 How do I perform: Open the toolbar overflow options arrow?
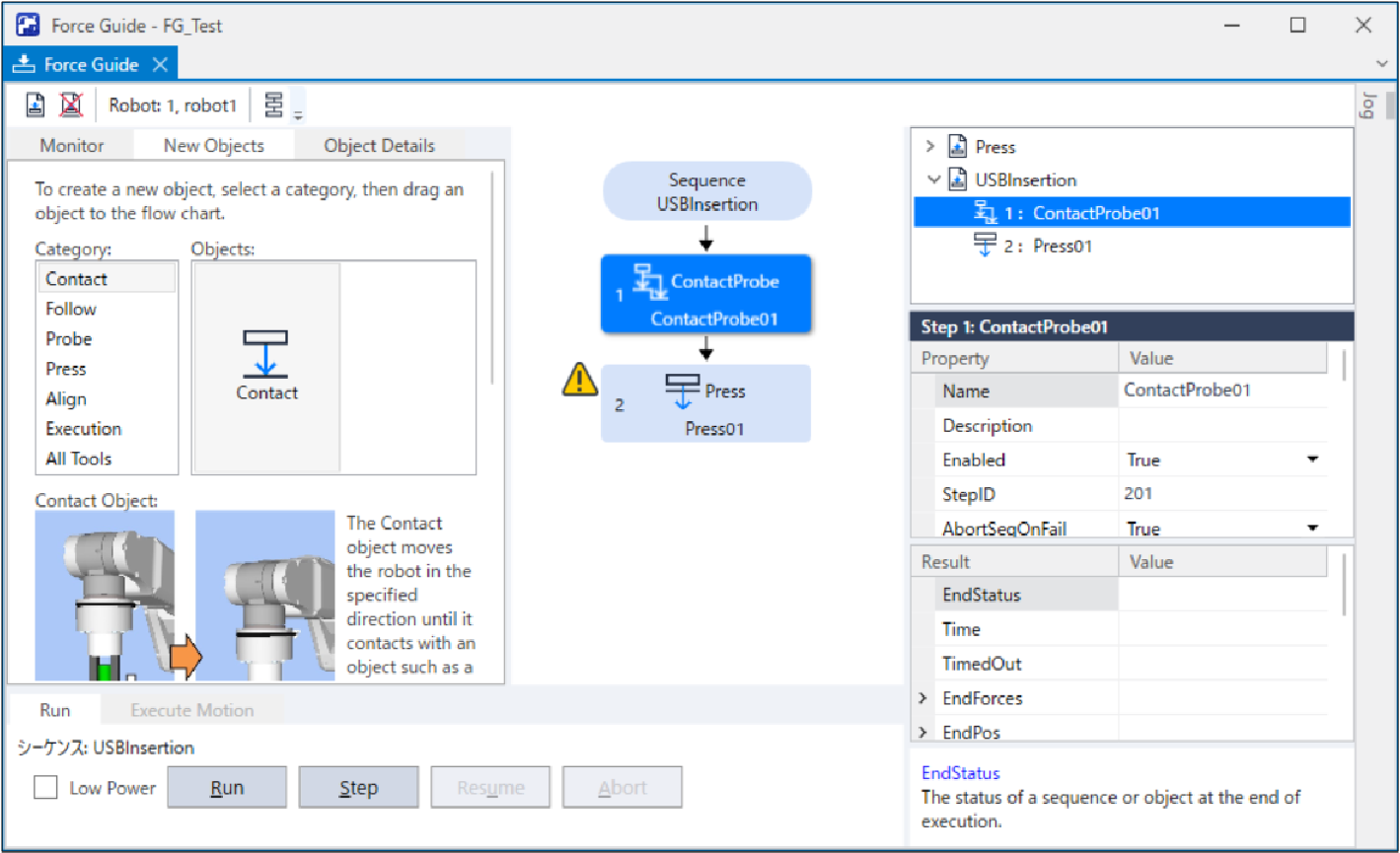pos(298,114)
